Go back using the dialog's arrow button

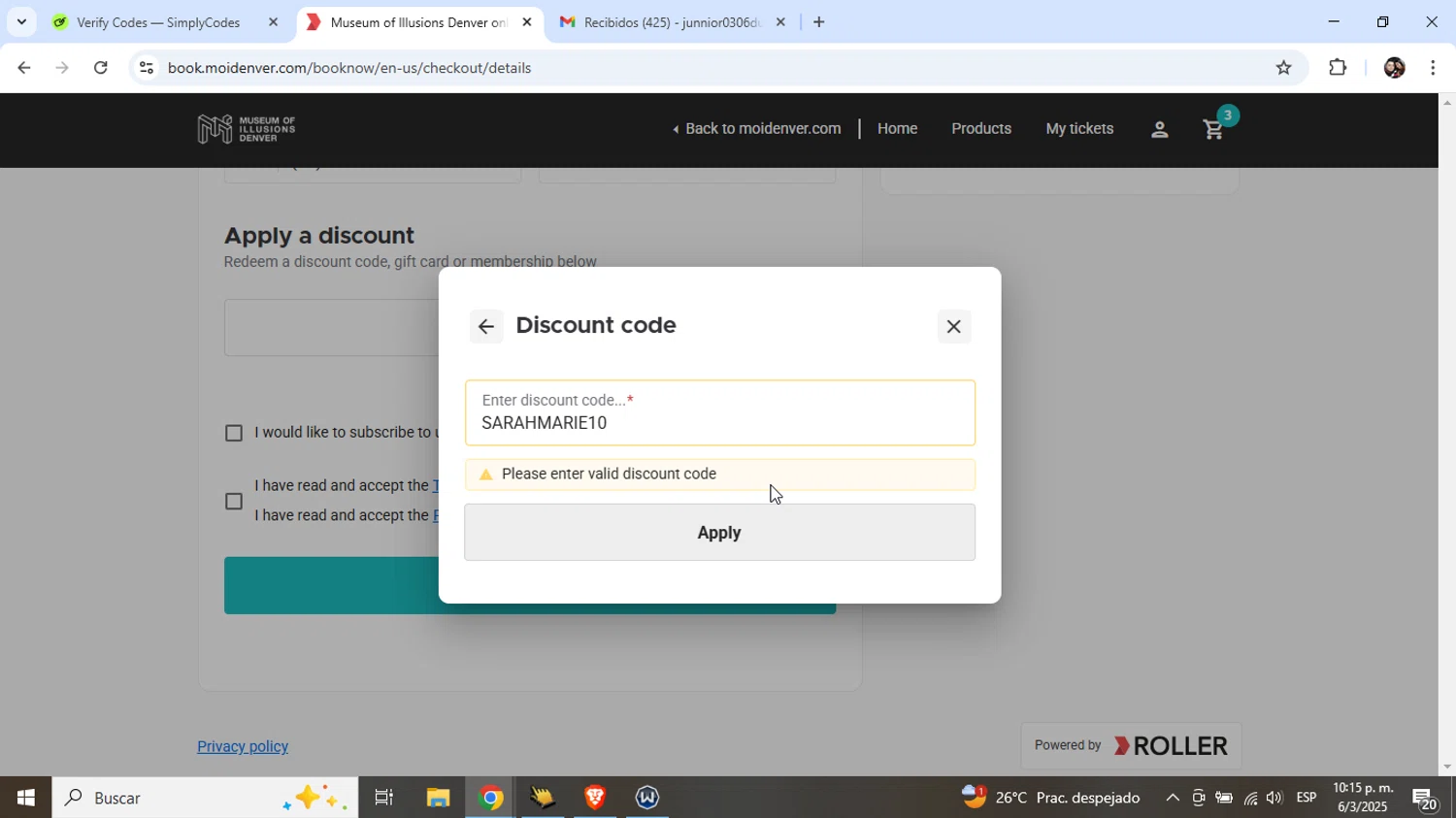(x=486, y=326)
